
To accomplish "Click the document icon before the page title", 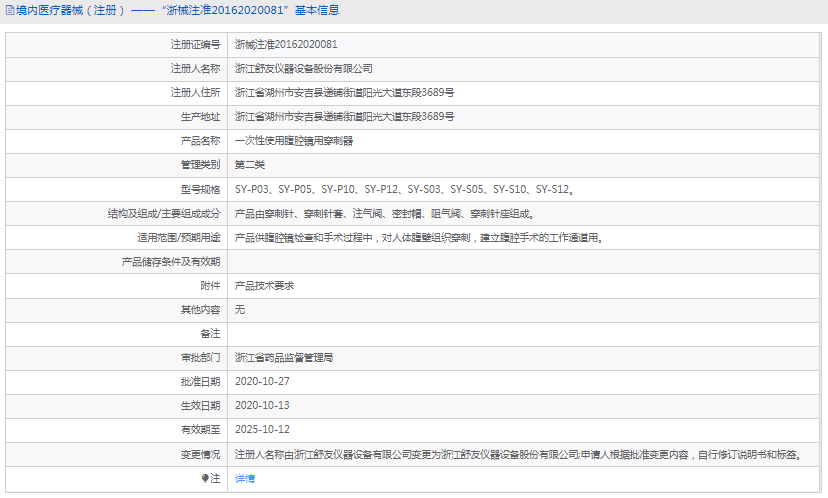I will [x=10, y=11].
